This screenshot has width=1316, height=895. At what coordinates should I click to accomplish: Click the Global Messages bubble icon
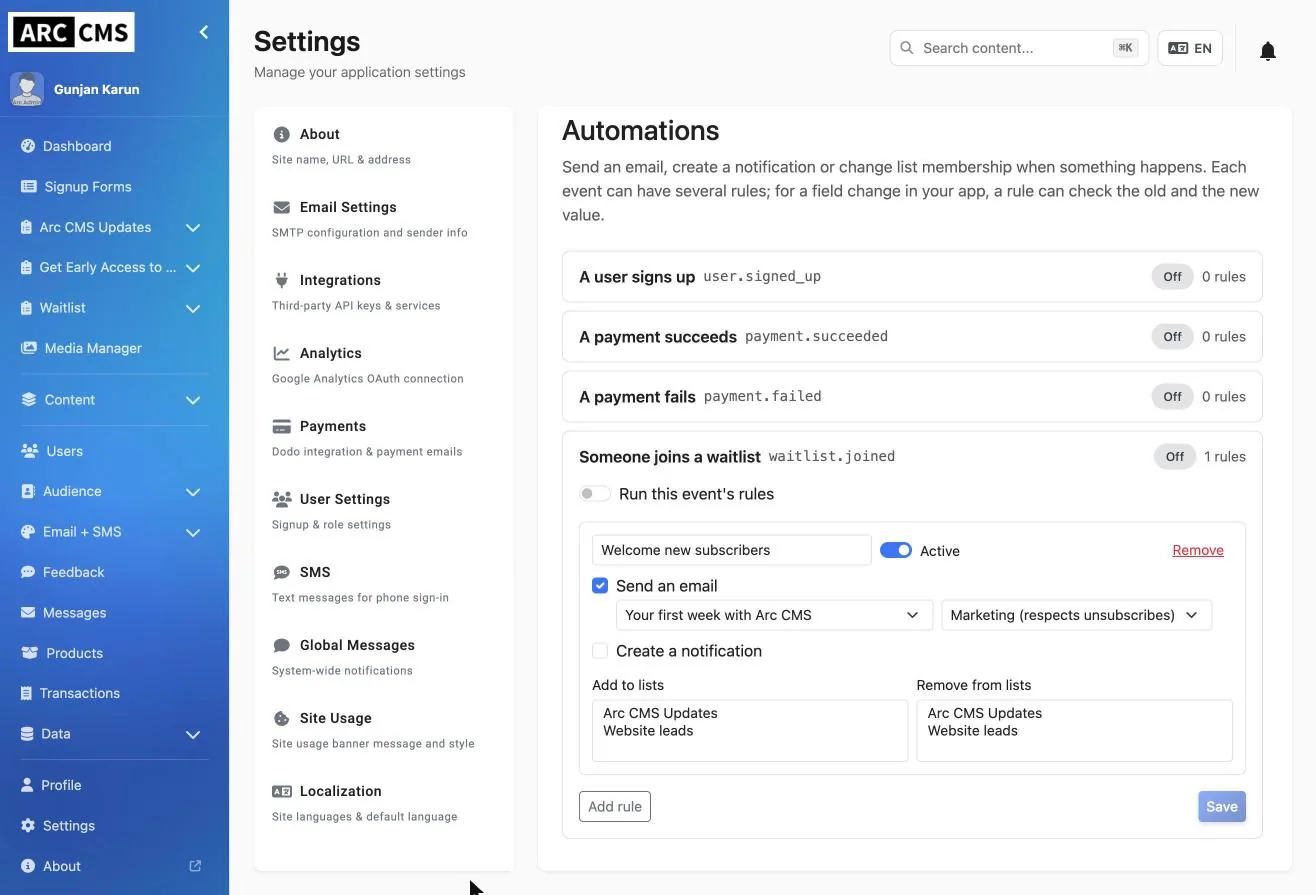pyautogui.click(x=281, y=645)
